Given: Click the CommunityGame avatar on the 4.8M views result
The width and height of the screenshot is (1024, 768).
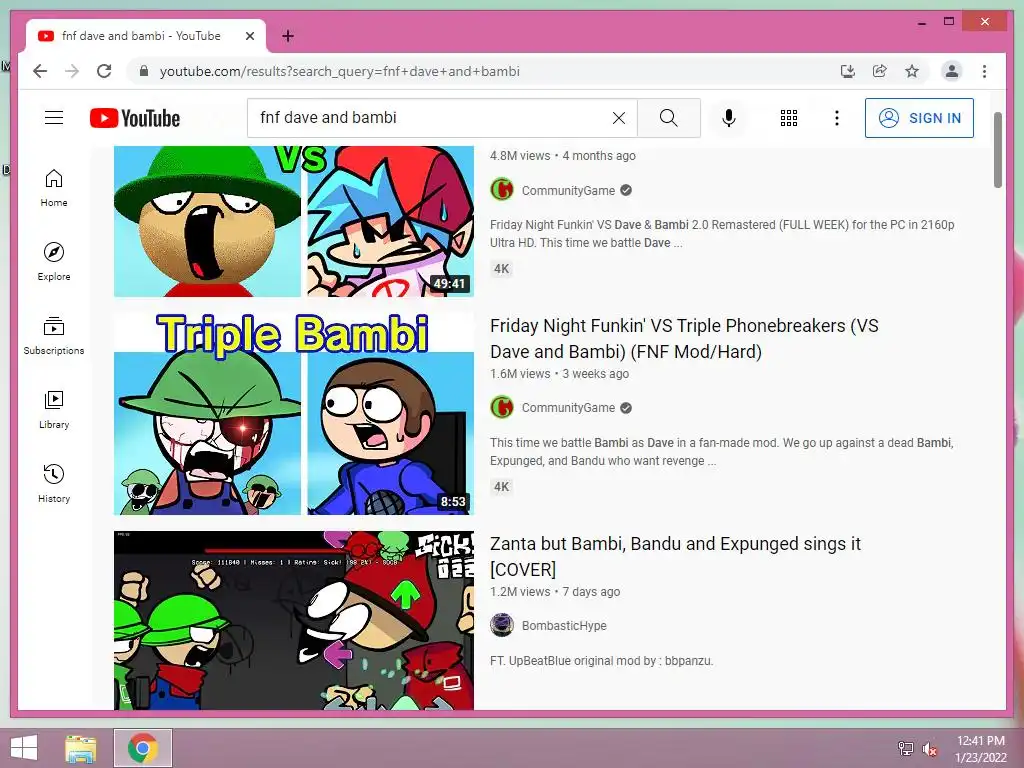Looking at the screenshot, I should 502,190.
